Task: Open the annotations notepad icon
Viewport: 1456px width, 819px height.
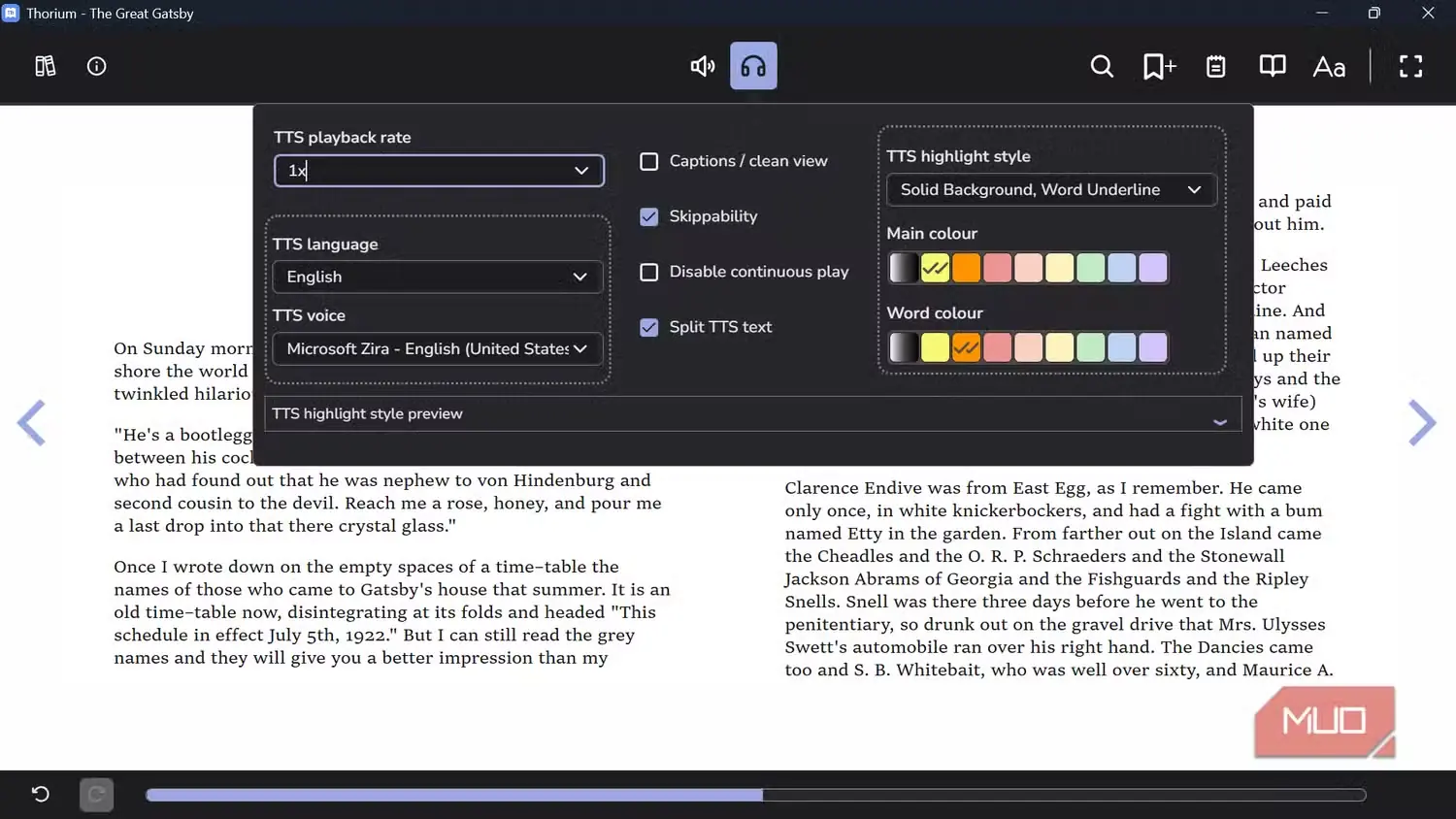Action: pos(1215,66)
